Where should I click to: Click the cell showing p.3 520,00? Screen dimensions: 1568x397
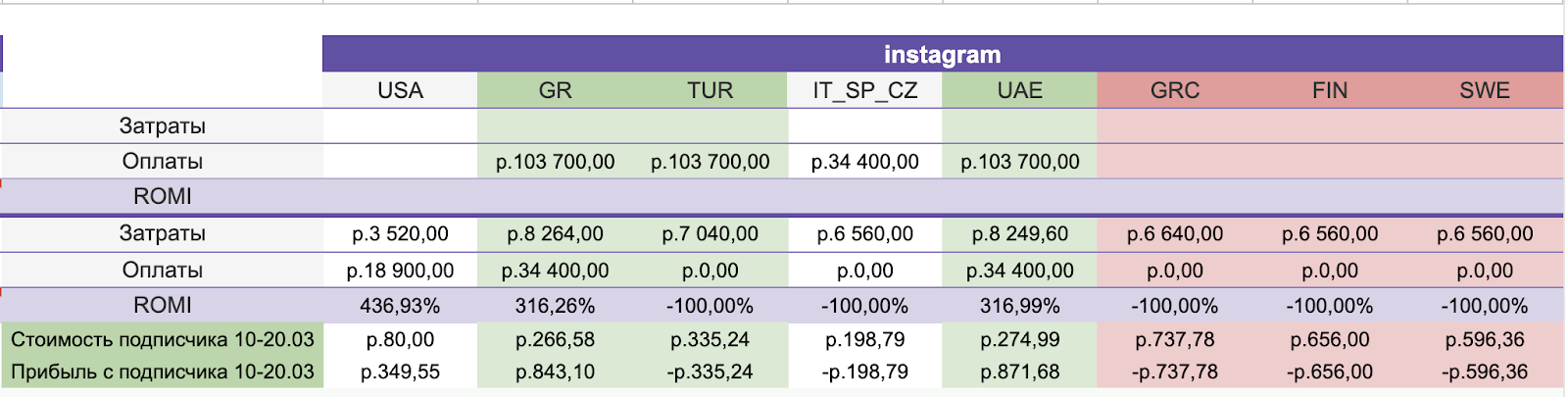(400, 234)
